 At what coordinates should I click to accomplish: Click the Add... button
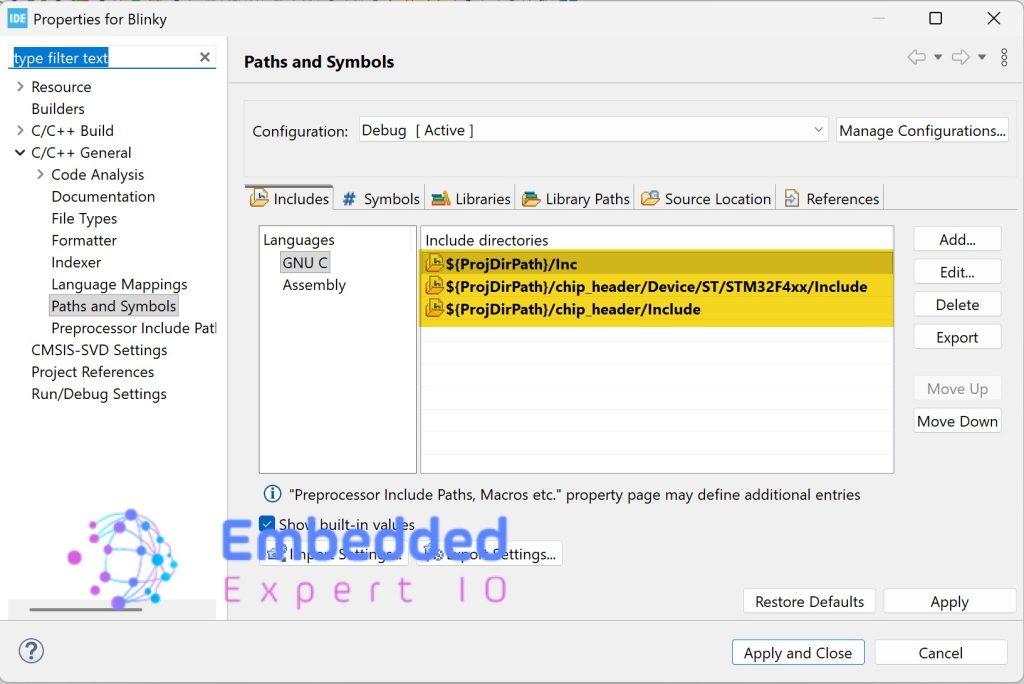(957, 239)
